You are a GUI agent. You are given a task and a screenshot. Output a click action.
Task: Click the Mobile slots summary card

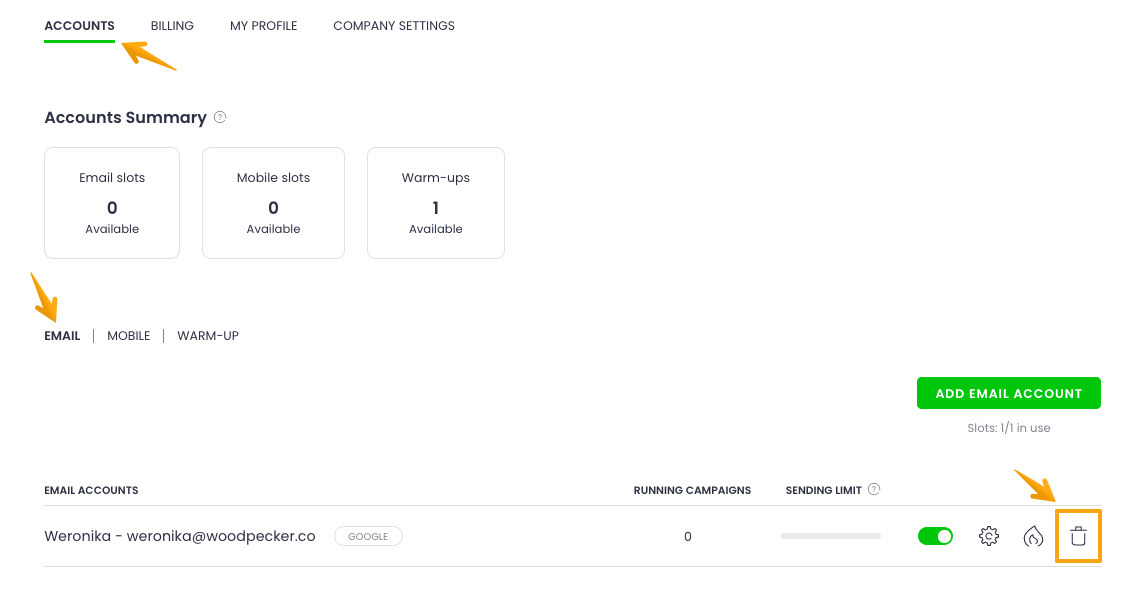point(273,203)
